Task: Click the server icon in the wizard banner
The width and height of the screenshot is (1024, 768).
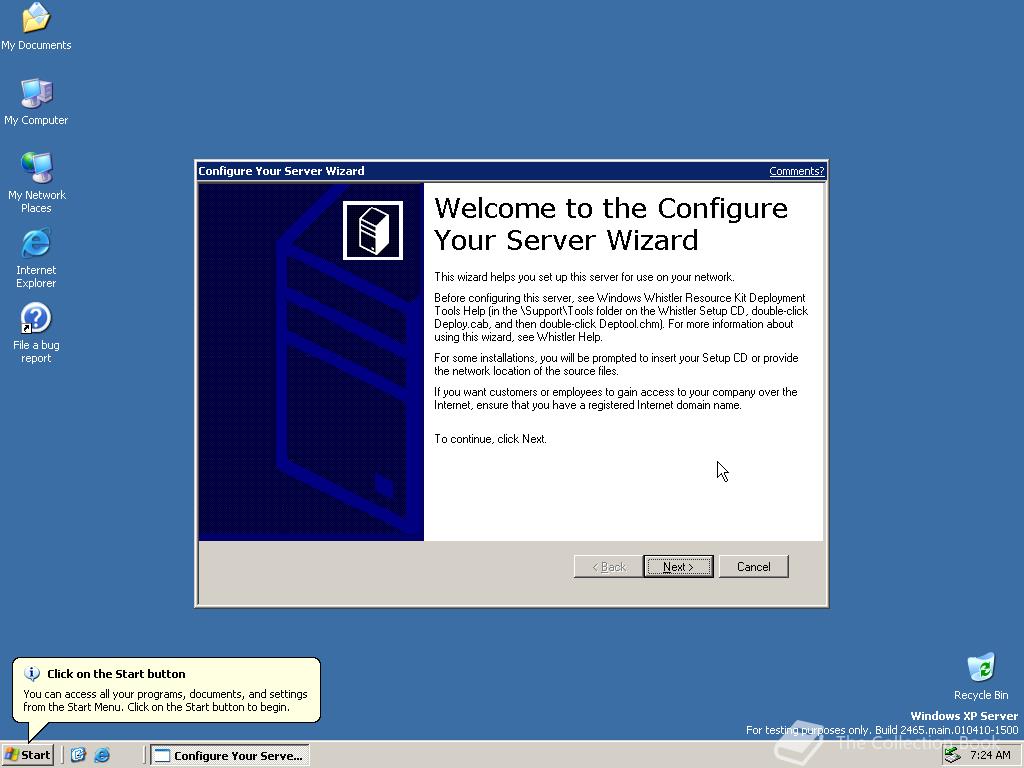Action: 373,230
